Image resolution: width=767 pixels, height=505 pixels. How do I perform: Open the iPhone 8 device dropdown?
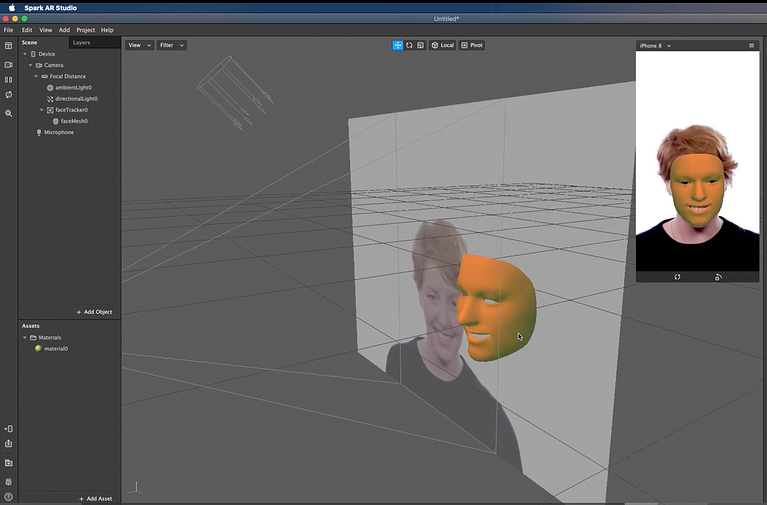[655, 45]
